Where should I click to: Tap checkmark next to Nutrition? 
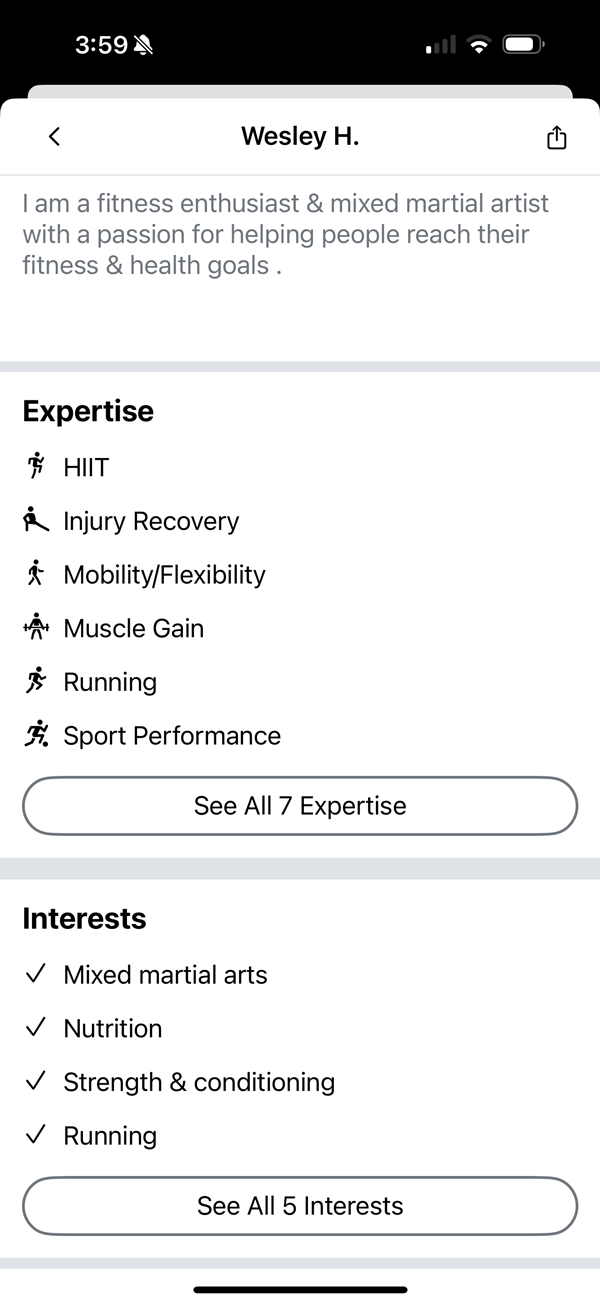coord(36,1028)
